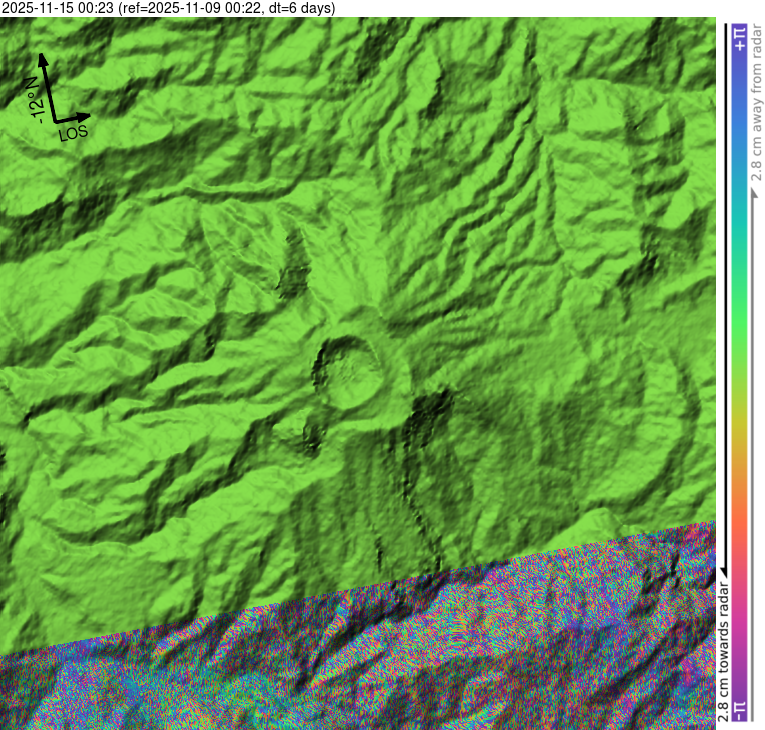765x730 pixels.
Task: Click the +π label atop the colorbar
Action: click(x=740, y=38)
